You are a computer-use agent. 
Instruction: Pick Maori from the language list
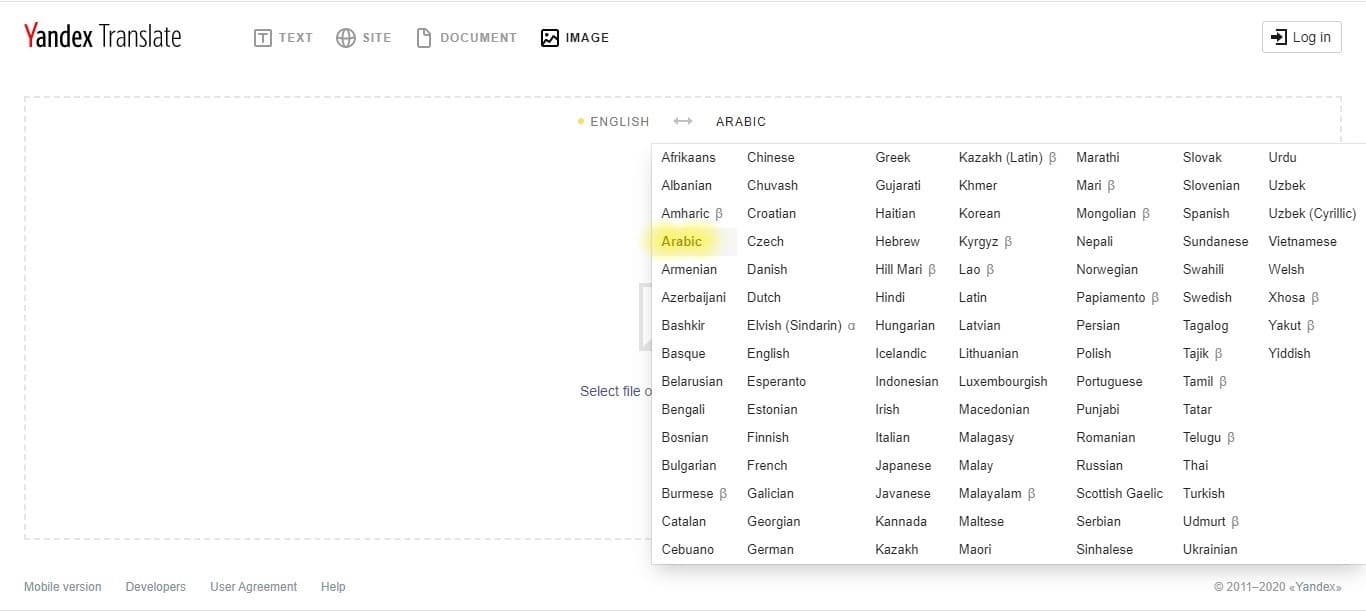click(975, 549)
